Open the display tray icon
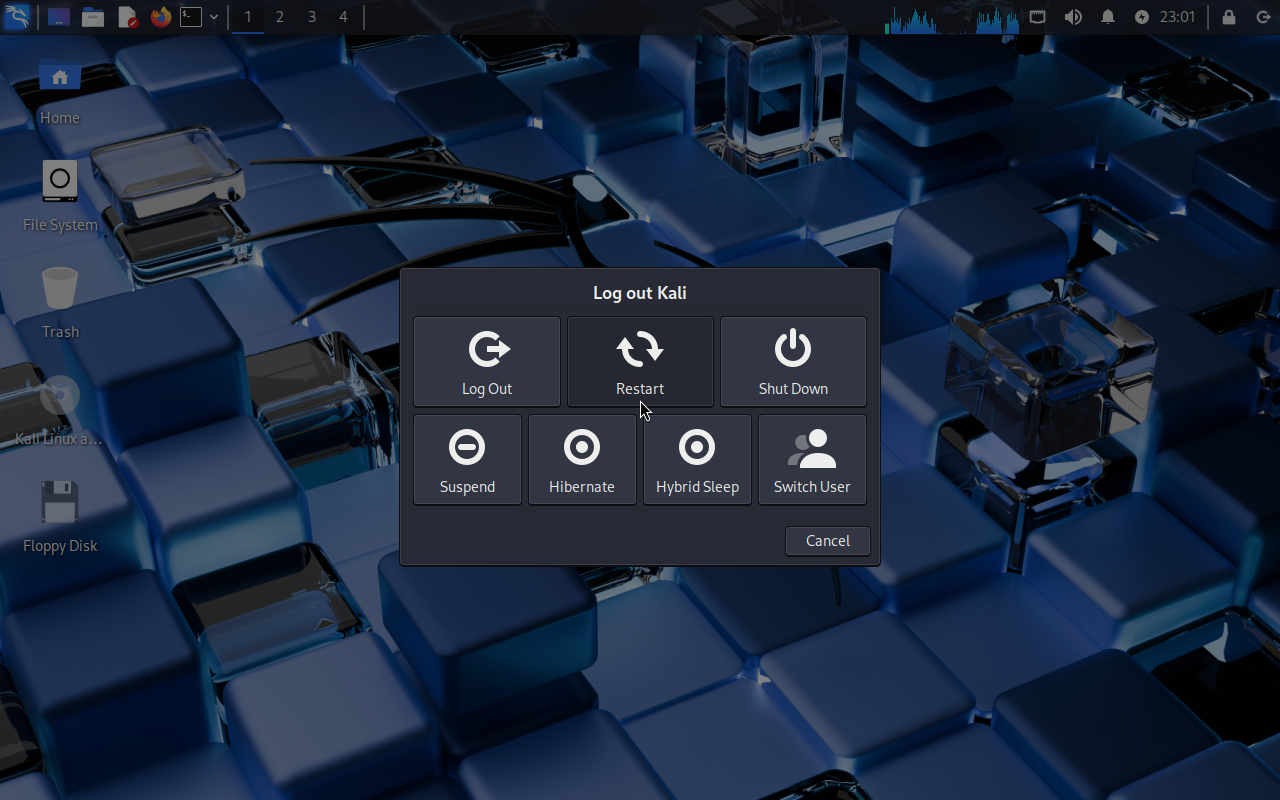The width and height of the screenshot is (1280, 800). click(1038, 17)
